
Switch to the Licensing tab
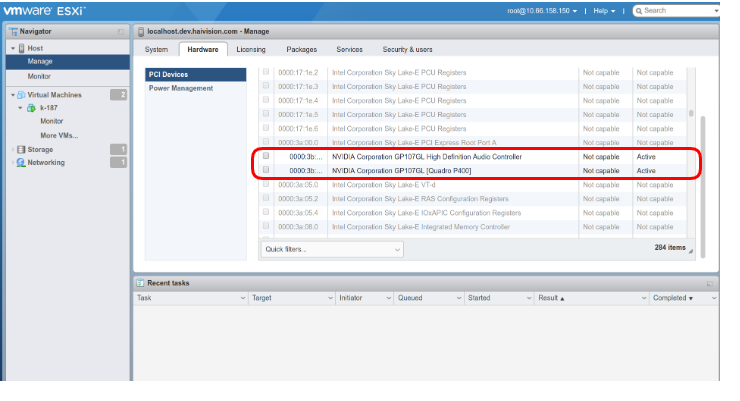pyautogui.click(x=250, y=49)
